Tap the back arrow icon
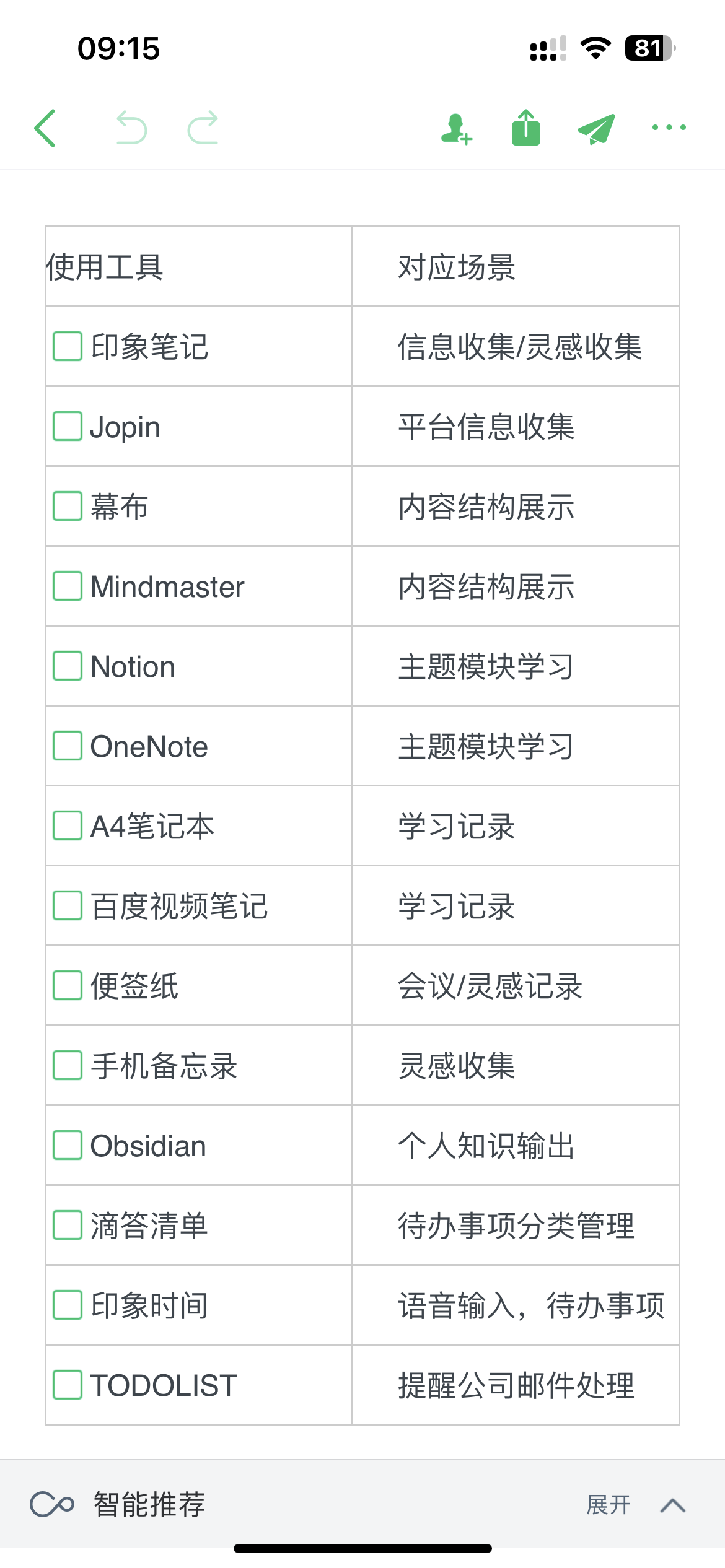This screenshot has width=725, height=1568. click(x=45, y=128)
